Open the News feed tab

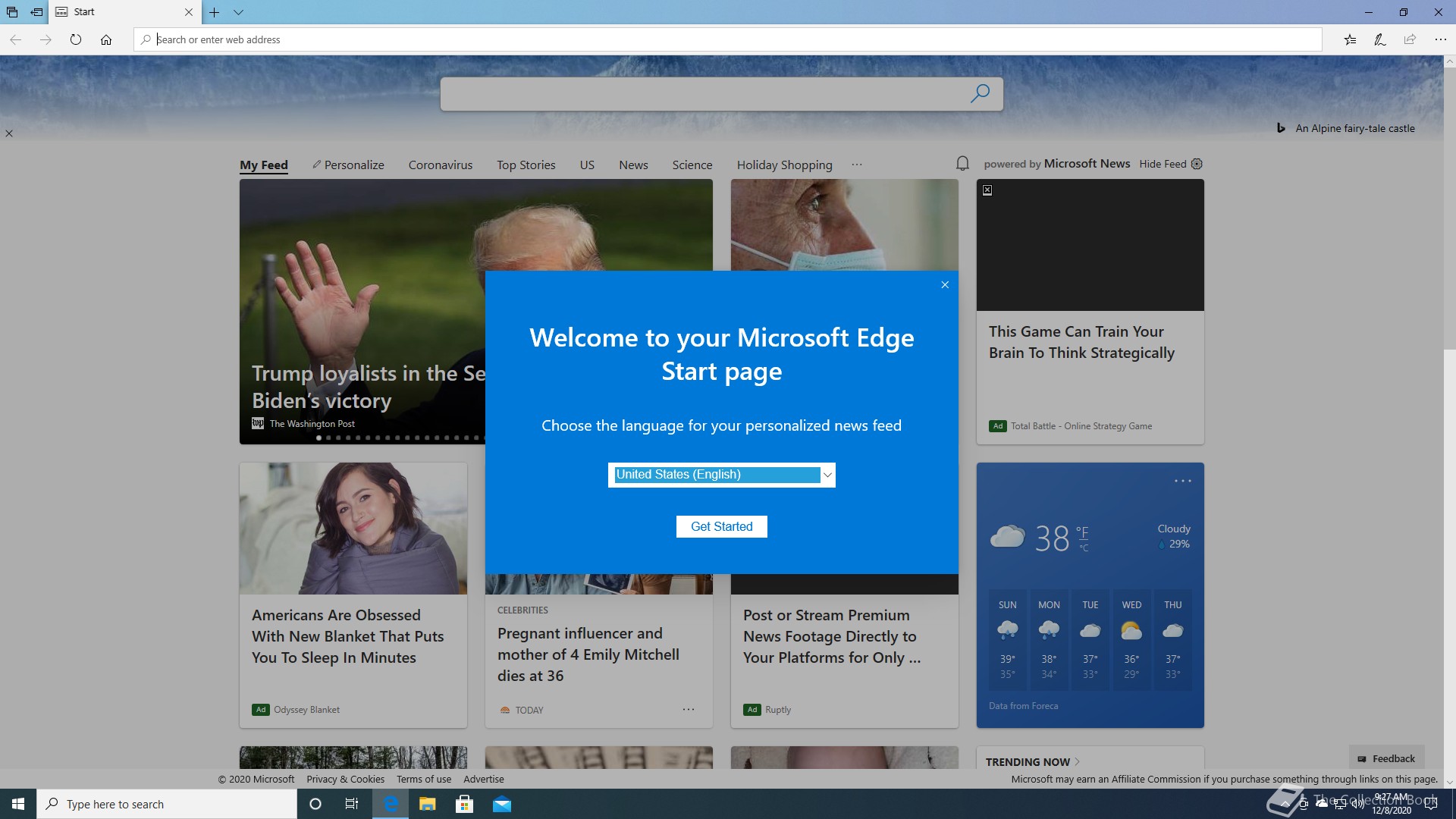pyautogui.click(x=633, y=165)
